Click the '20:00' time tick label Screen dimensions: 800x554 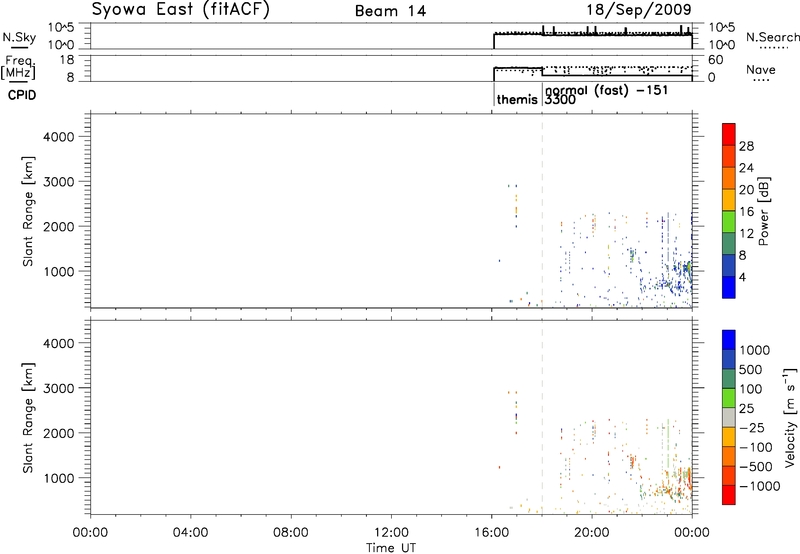coord(592,533)
